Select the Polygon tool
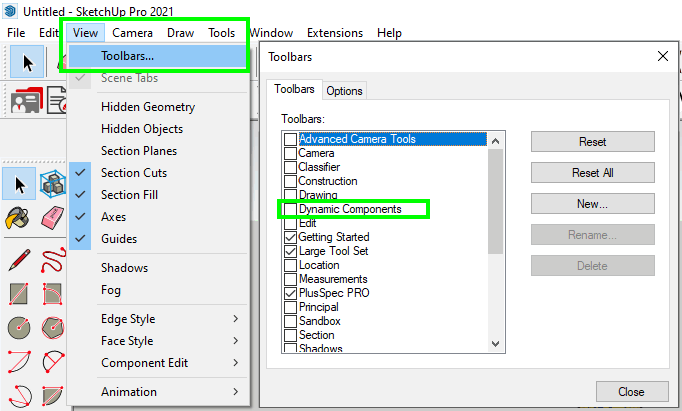682x411 pixels. coord(53,327)
